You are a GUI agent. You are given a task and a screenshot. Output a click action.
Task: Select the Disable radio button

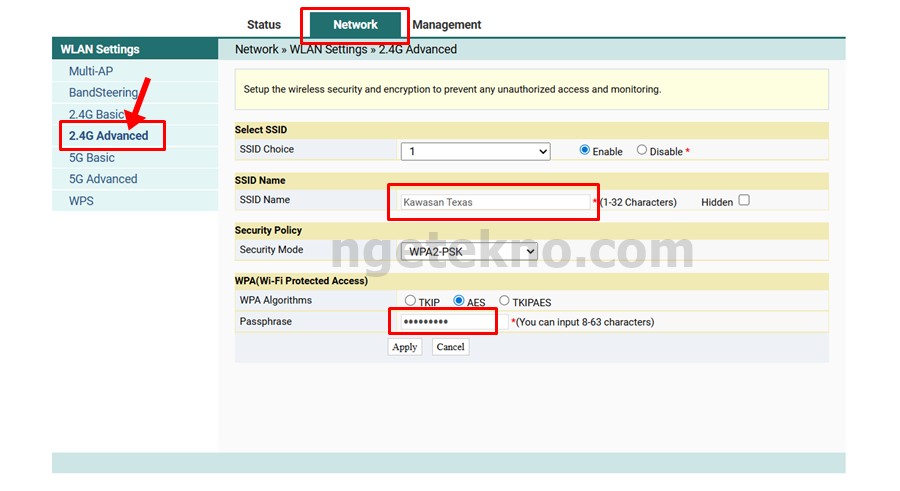click(x=642, y=151)
